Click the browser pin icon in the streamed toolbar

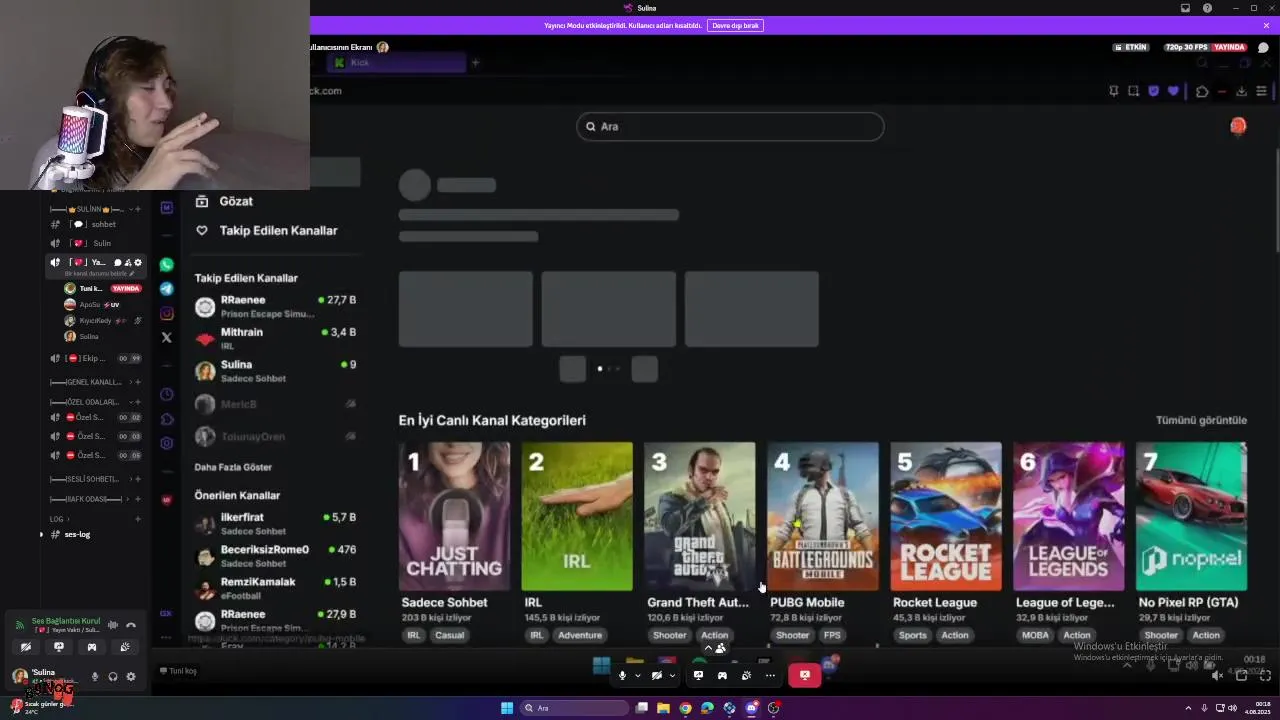(x=1113, y=91)
